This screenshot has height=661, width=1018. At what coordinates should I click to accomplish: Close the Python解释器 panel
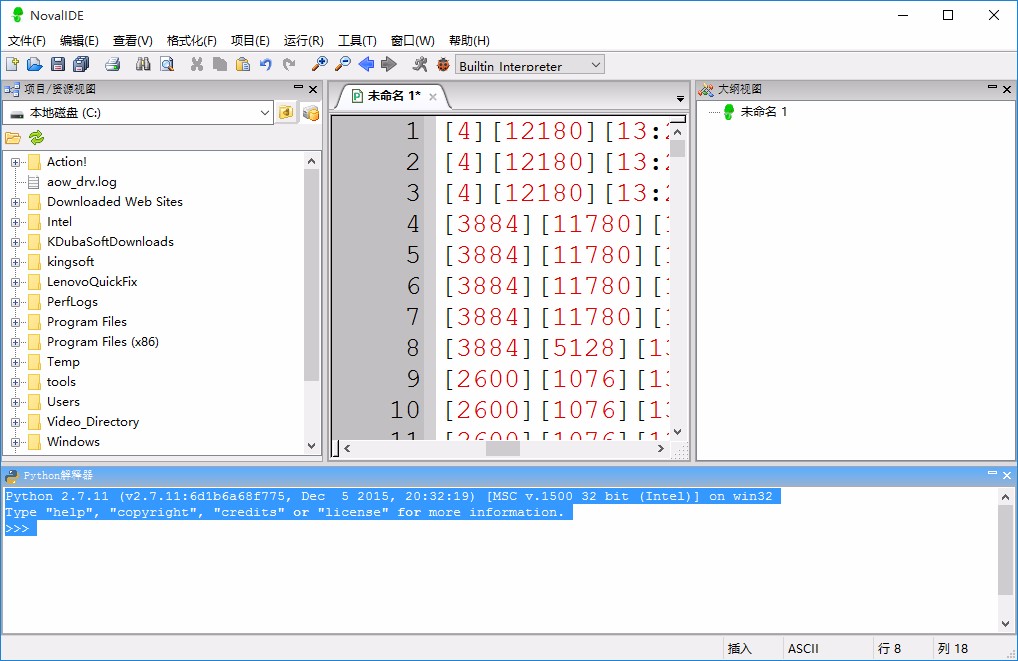coord(1007,475)
